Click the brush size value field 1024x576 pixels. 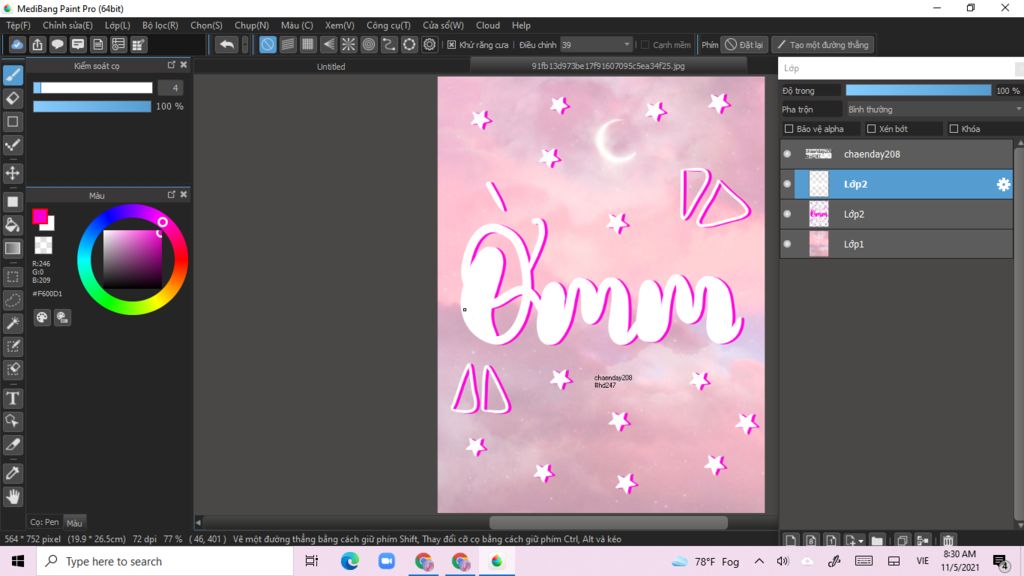coord(170,88)
